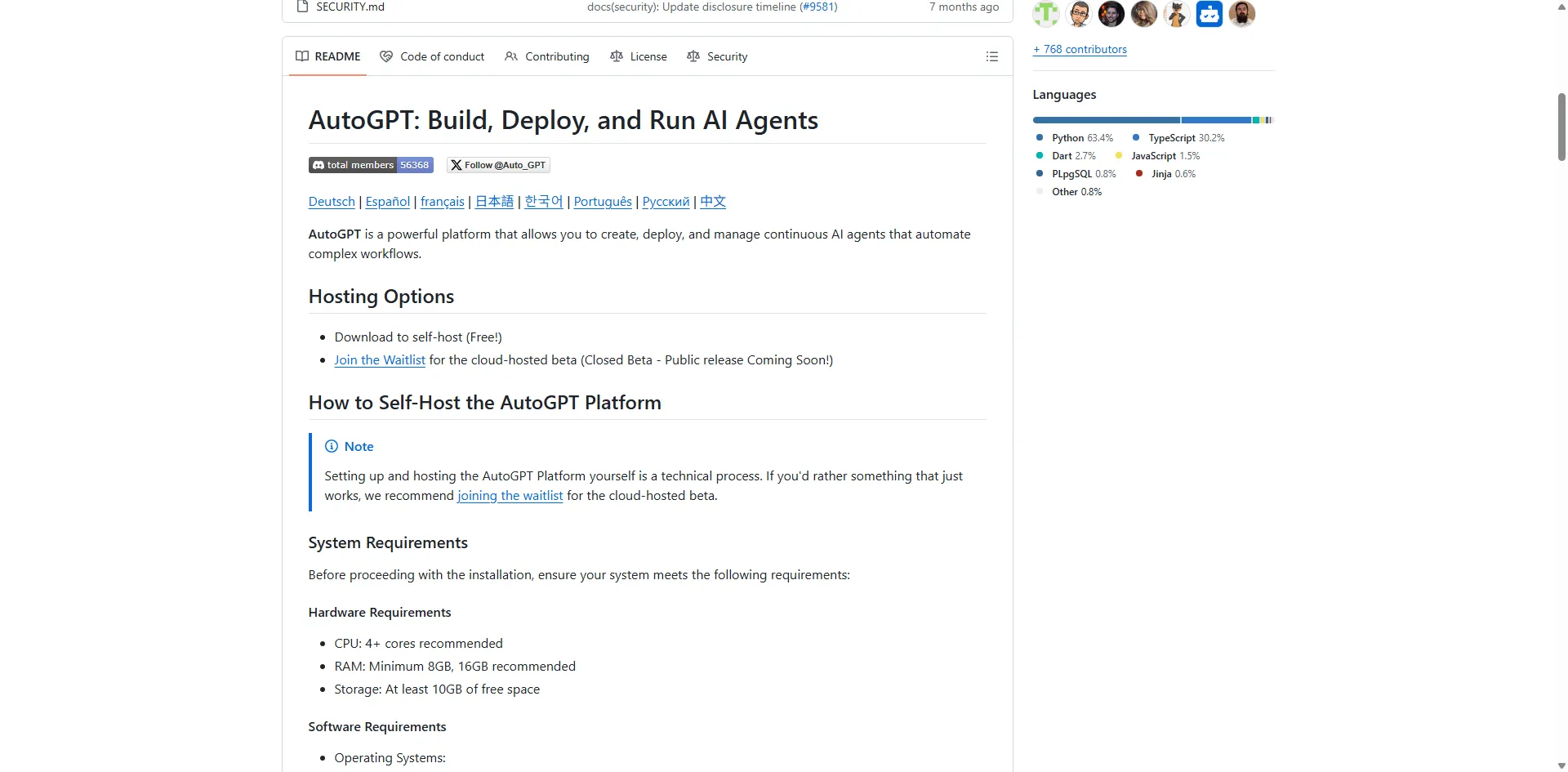Image resolution: width=1568 pixels, height=772 pixels.
Task: Select the README tab
Action: click(x=328, y=56)
